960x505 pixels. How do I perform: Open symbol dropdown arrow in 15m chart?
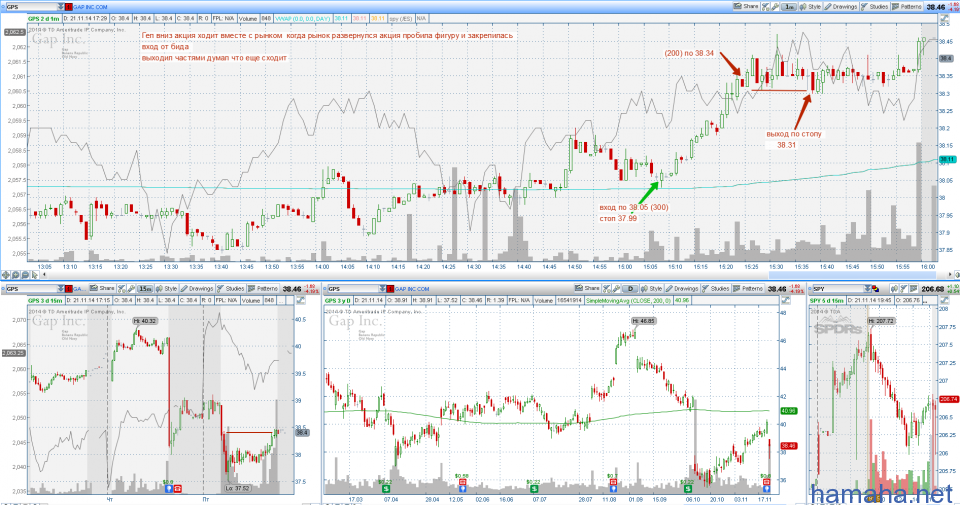tap(61, 289)
